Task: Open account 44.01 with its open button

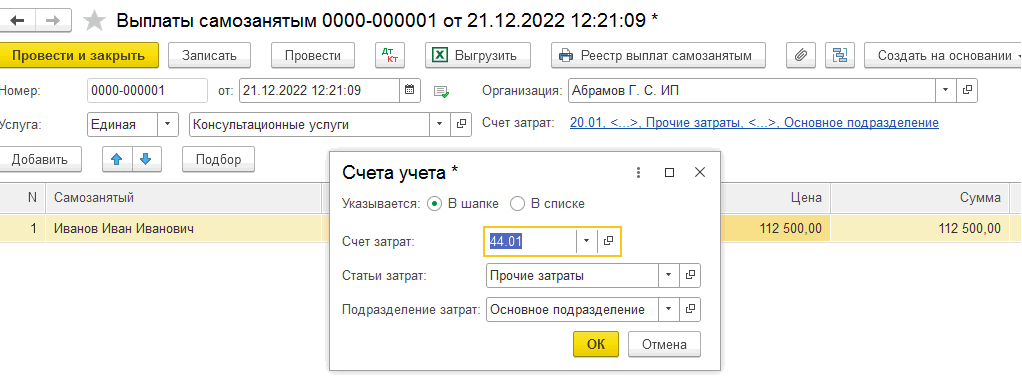Action: point(608,241)
